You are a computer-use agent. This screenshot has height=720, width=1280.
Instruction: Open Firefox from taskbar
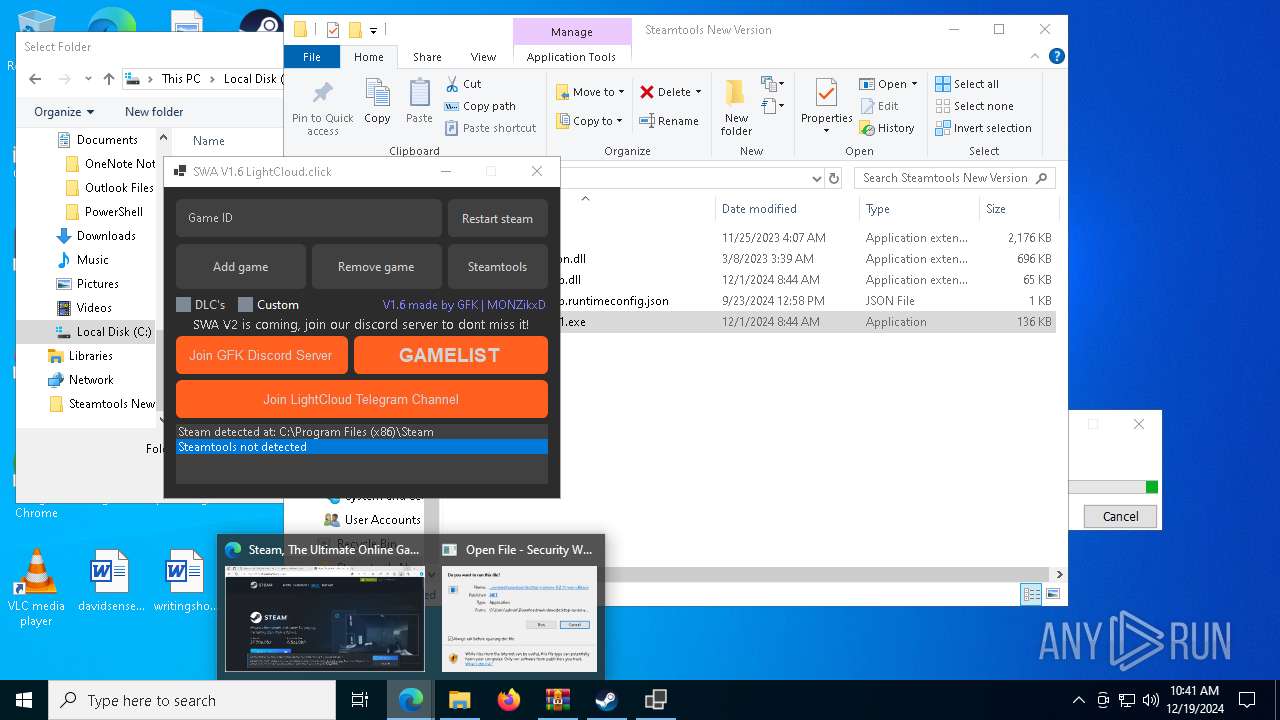point(508,700)
